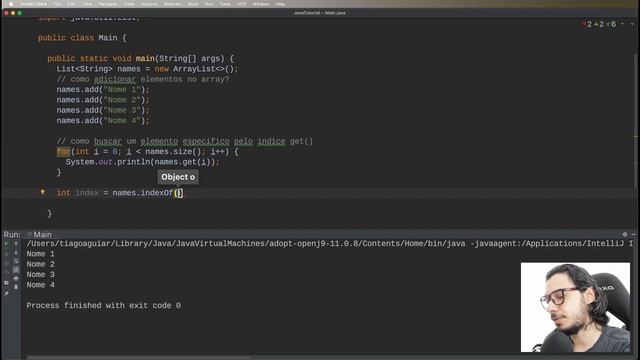Hide the Run panel with minimize icon
Screen dimensions: 640x360
(633, 234)
